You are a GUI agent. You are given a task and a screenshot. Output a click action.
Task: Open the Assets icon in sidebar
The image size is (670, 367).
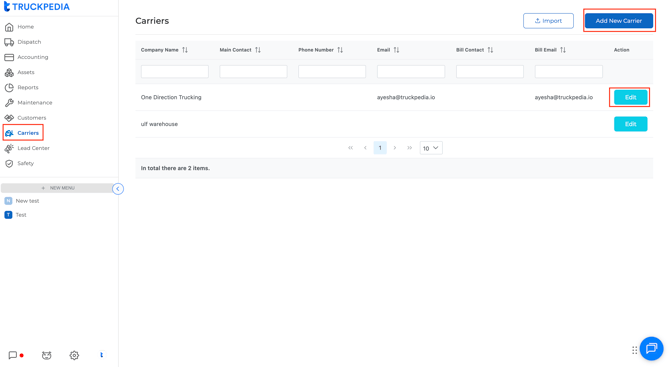(x=9, y=72)
